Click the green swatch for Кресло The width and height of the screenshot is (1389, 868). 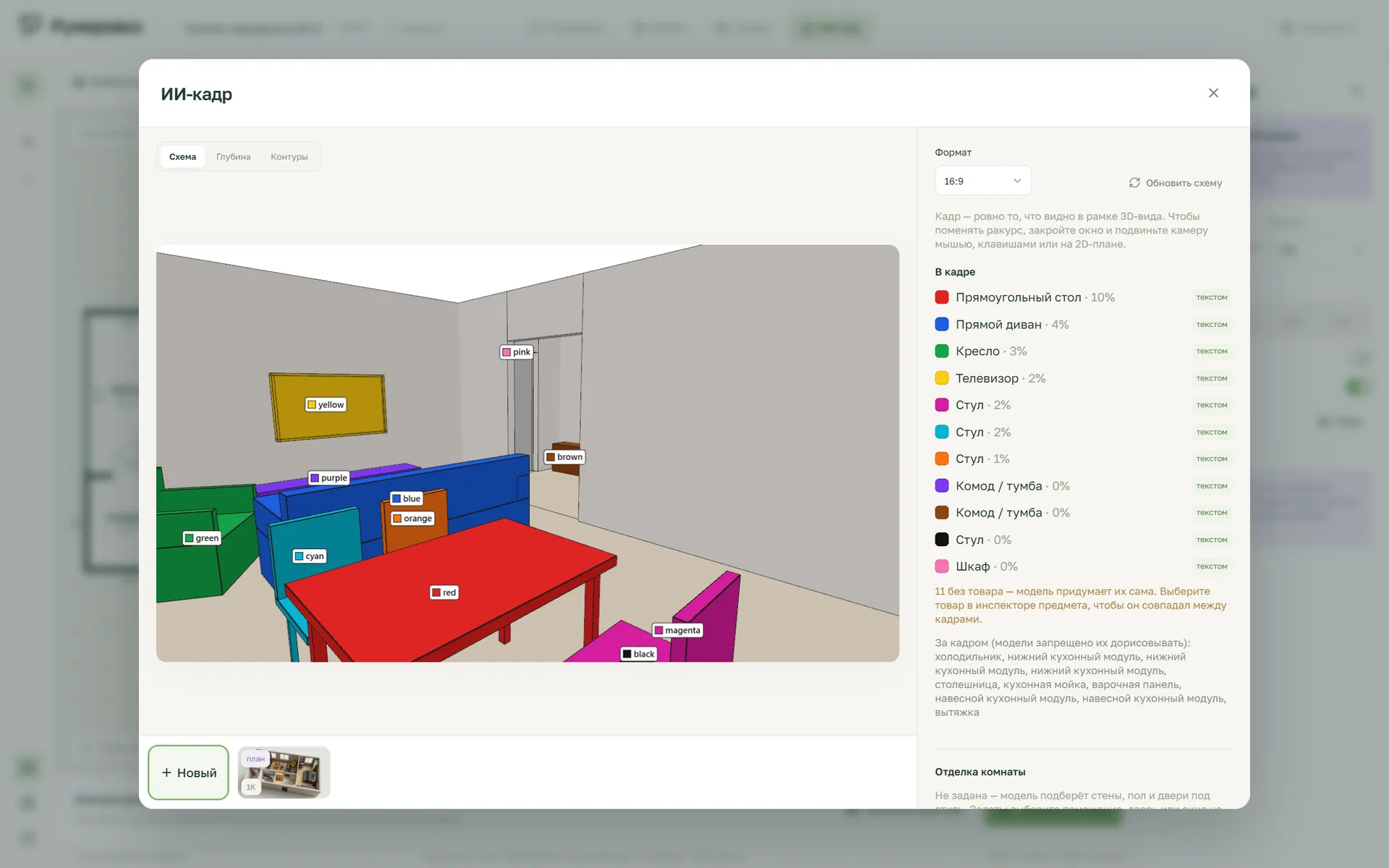coord(941,351)
